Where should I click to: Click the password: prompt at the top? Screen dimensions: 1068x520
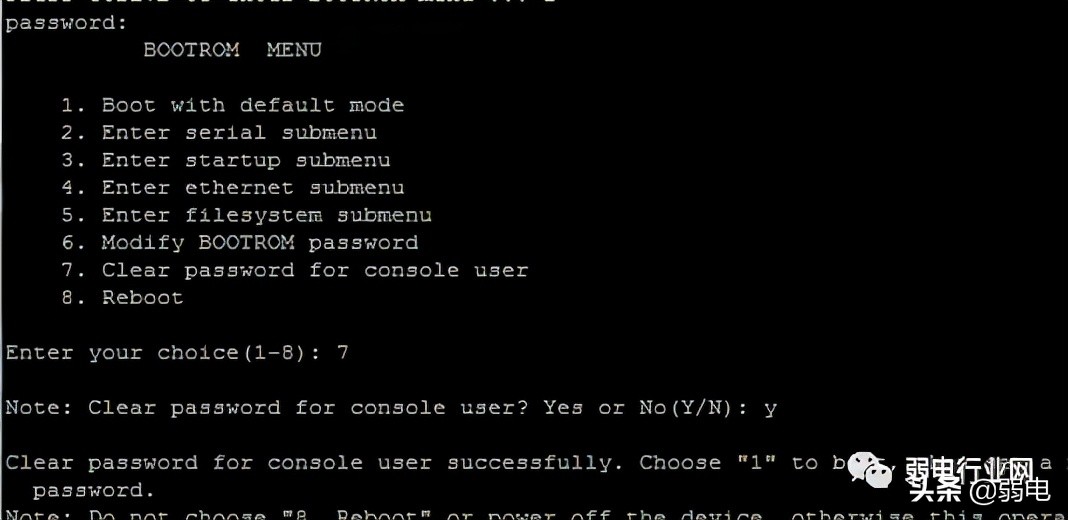click(x=66, y=23)
